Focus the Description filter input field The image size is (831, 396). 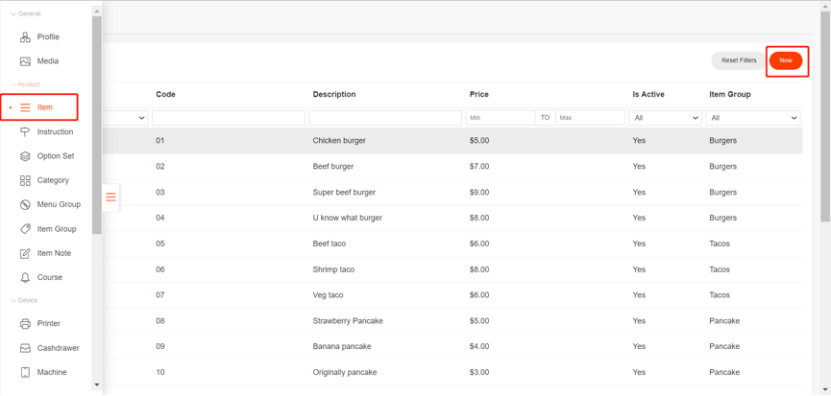[385, 118]
